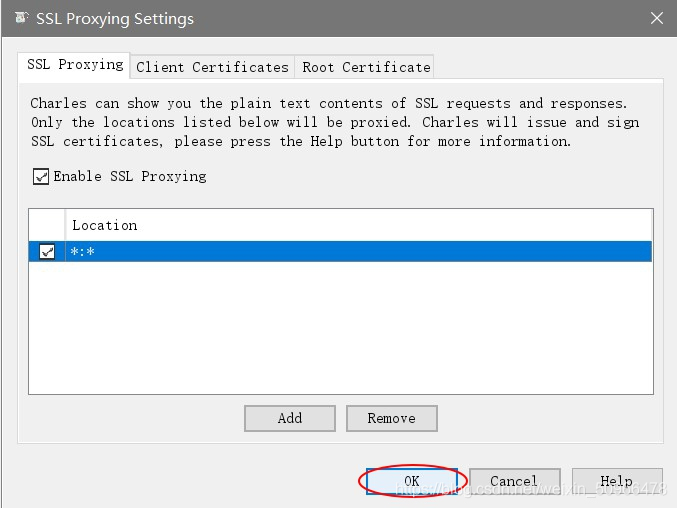Image resolution: width=677 pixels, height=508 pixels.
Task: Click the Remove button
Action: (392, 418)
